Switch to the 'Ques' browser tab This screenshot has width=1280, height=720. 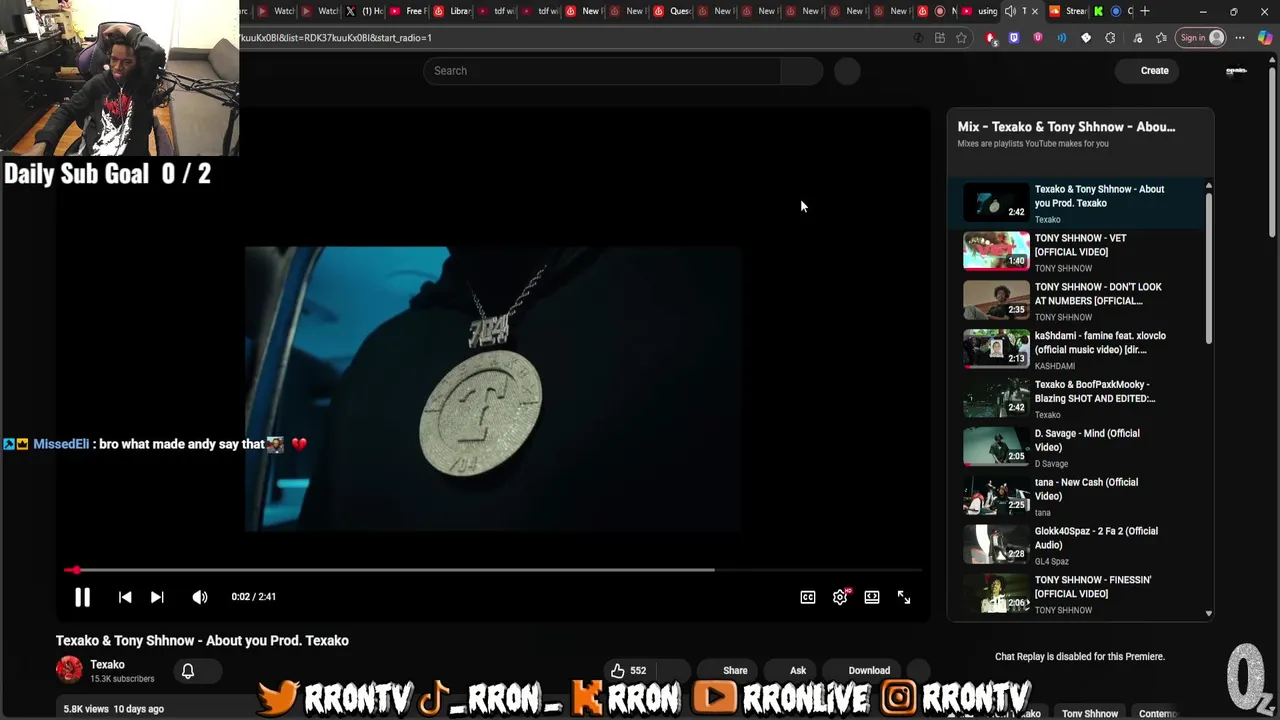click(673, 11)
